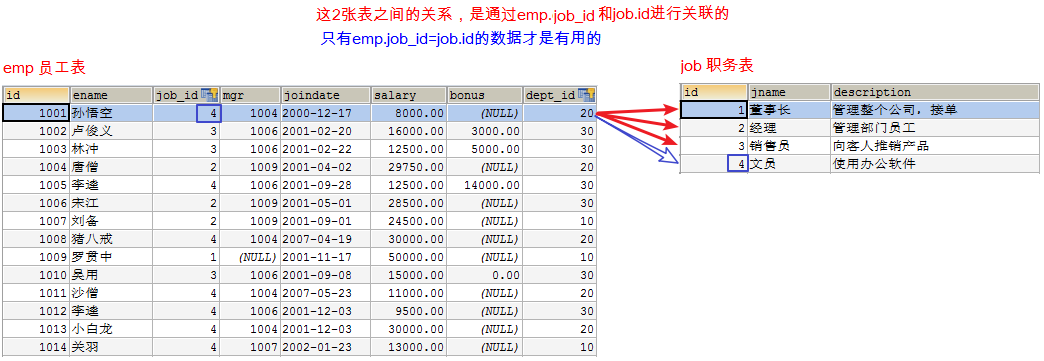The height and width of the screenshot is (361, 1044).
Task: Click the joindate column header
Action: pos(326,95)
